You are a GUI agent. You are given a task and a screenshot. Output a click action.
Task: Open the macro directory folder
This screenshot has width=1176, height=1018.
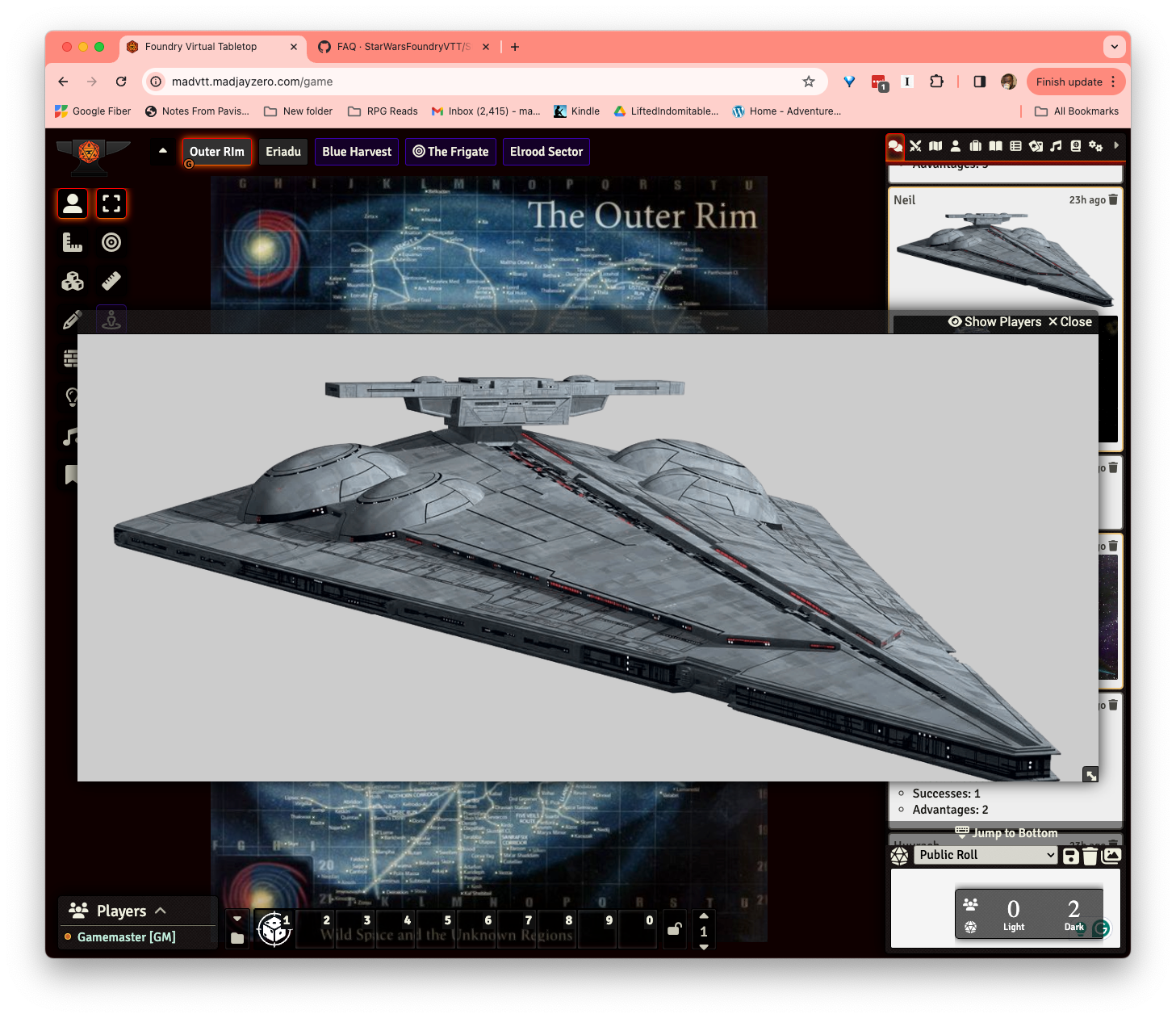(x=237, y=938)
